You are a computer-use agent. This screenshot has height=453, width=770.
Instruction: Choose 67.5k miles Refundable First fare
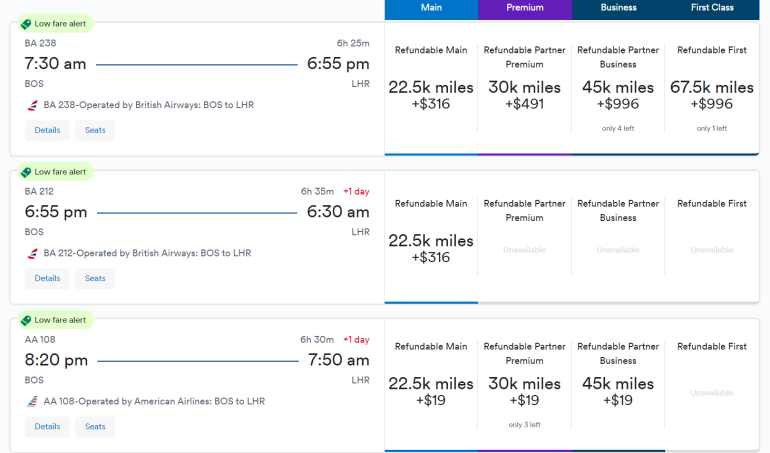[712, 95]
